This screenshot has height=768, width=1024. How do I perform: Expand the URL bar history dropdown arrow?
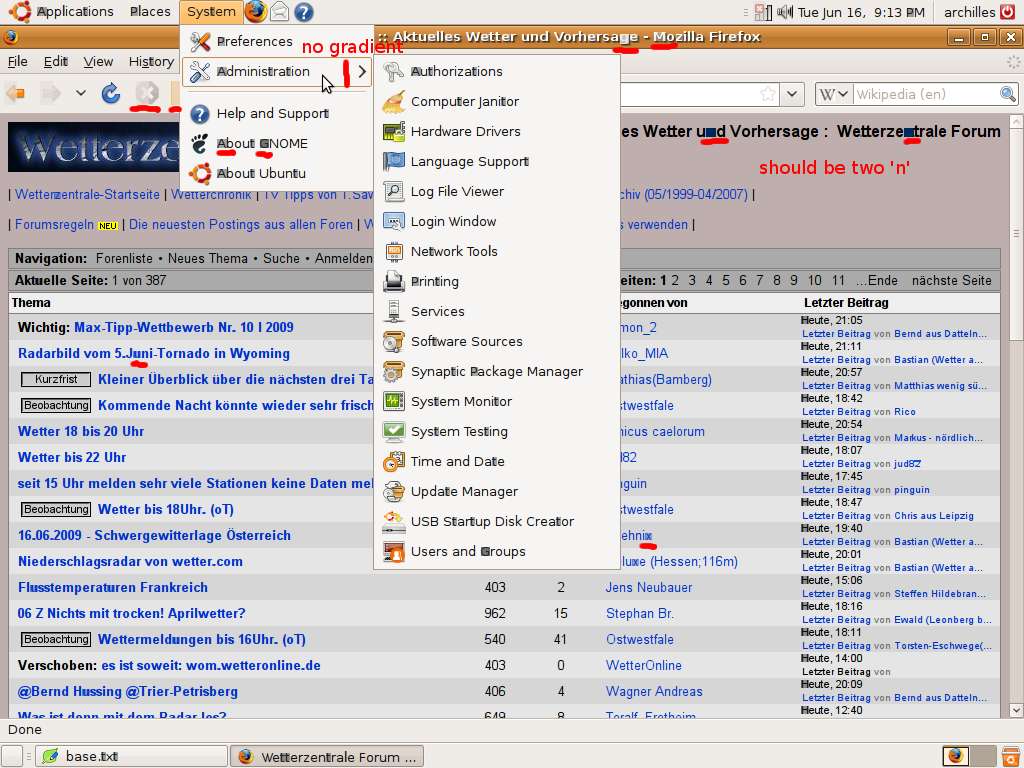point(792,94)
